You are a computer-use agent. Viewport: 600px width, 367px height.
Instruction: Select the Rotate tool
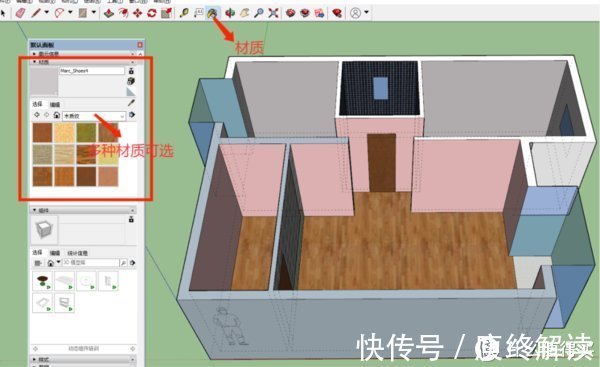click(152, 13)
